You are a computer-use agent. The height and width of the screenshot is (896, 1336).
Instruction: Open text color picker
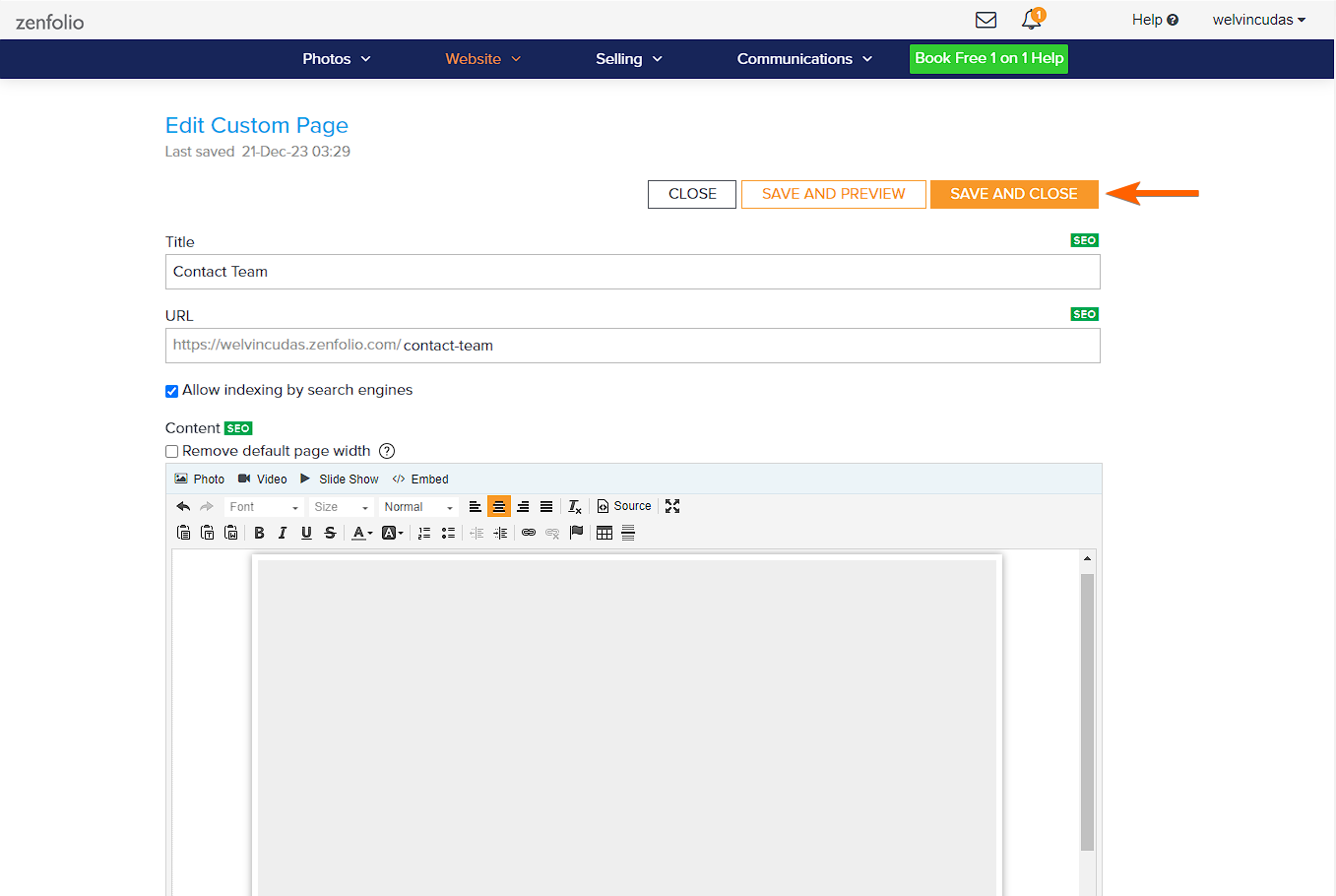pyautogui.click(x=362, y=533)
